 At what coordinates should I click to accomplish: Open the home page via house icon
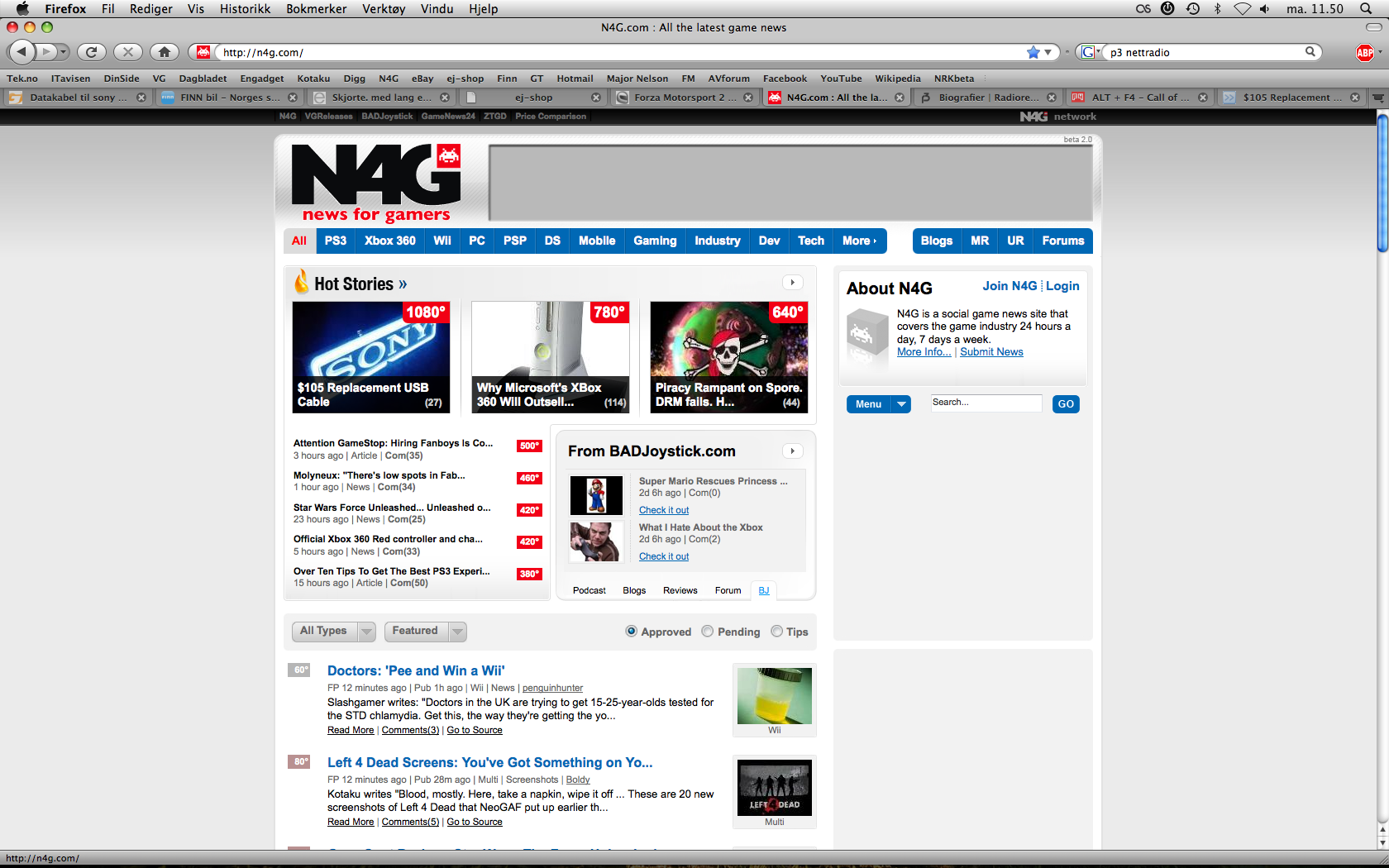coord(165,52)
